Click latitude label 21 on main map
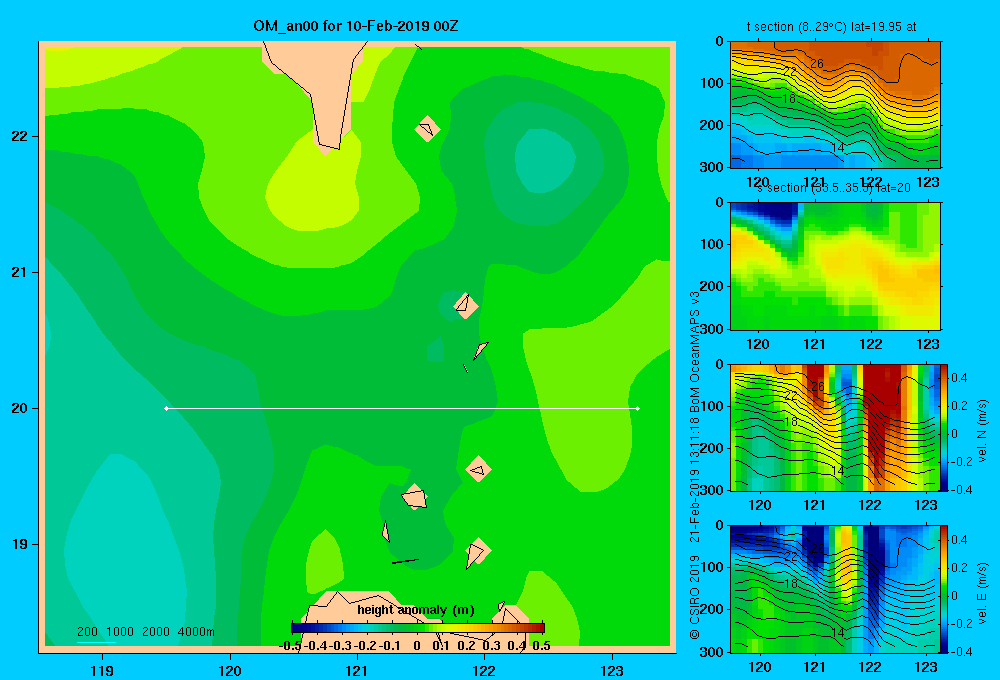Viewport: 1000px width, 680px height. [x=20, y=272]
